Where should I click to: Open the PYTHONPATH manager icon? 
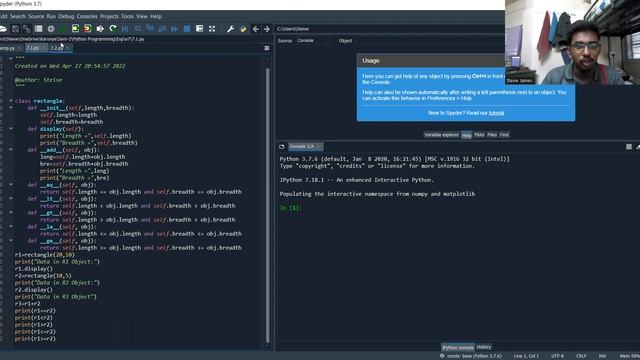pos(243,29)
